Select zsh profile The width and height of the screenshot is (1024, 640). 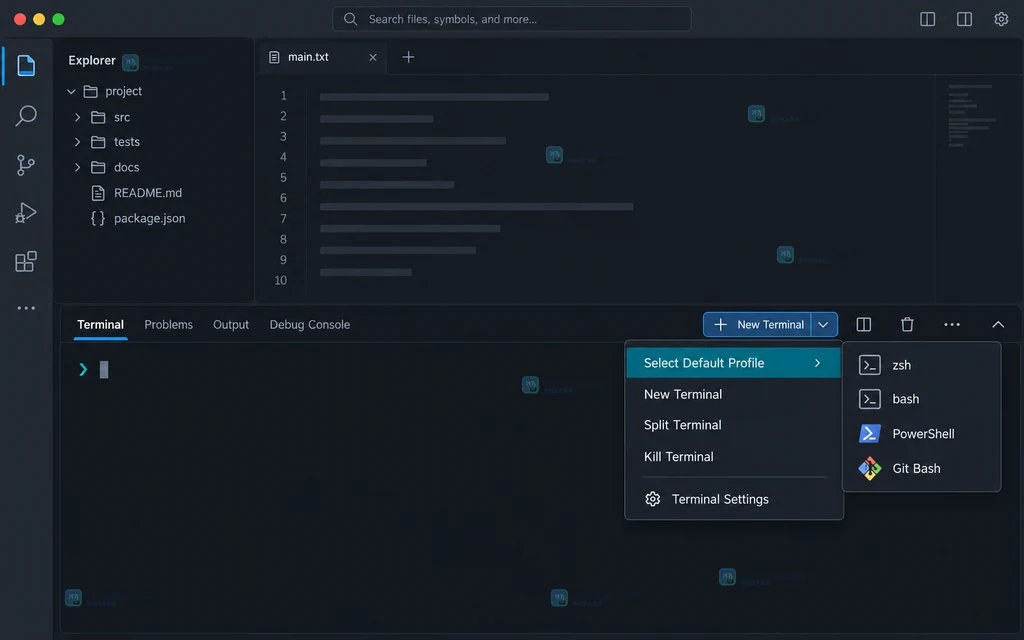(921, 365)
